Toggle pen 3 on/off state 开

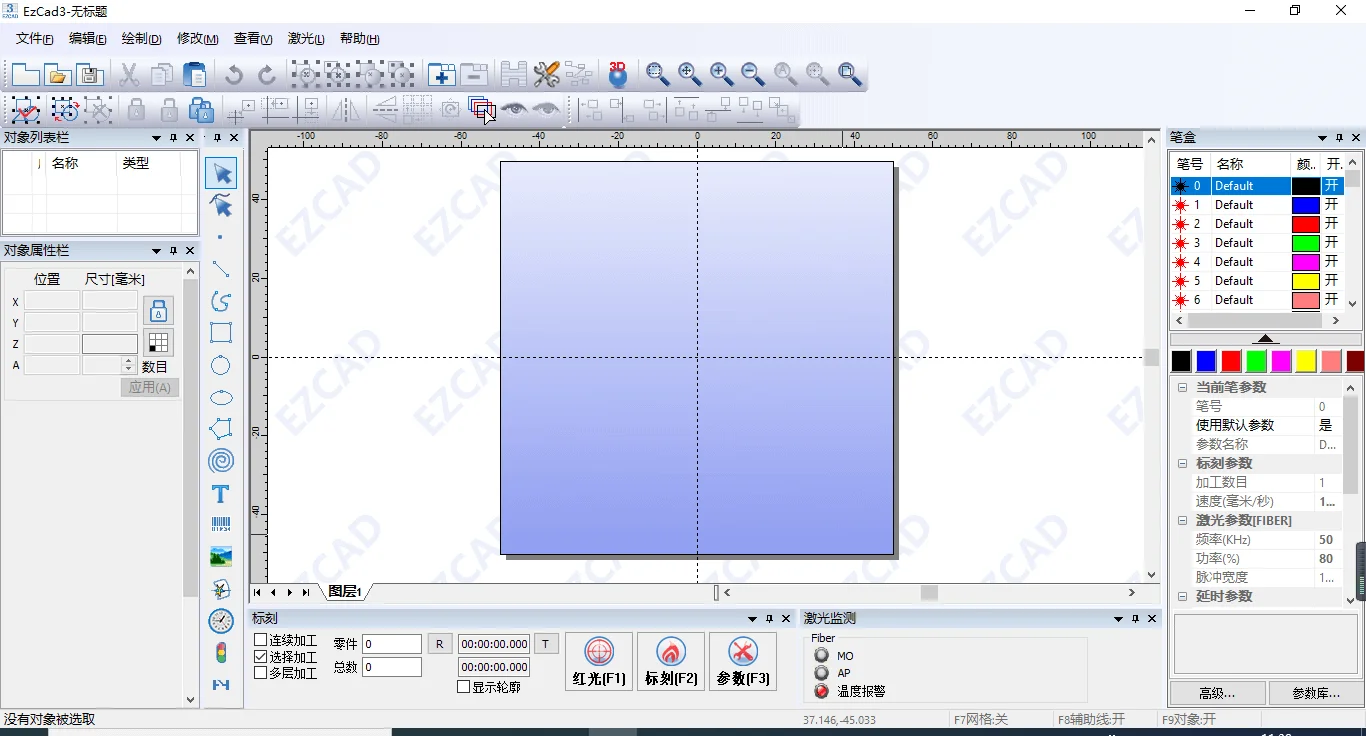coord(1331,243)
